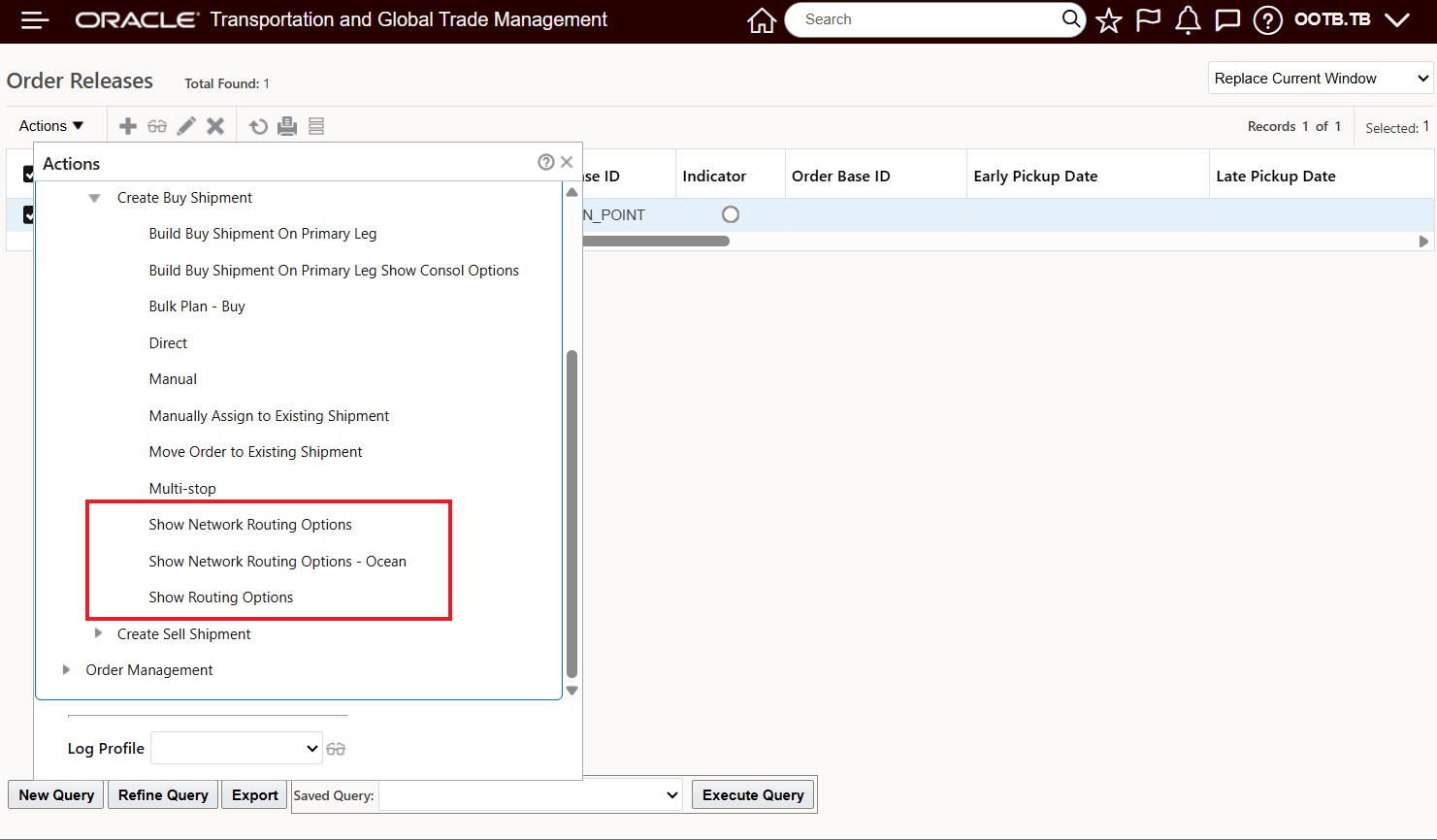This screenshot has height=840, width=1437.
Task: Click the Execute Query button
Action: [752, 794]
